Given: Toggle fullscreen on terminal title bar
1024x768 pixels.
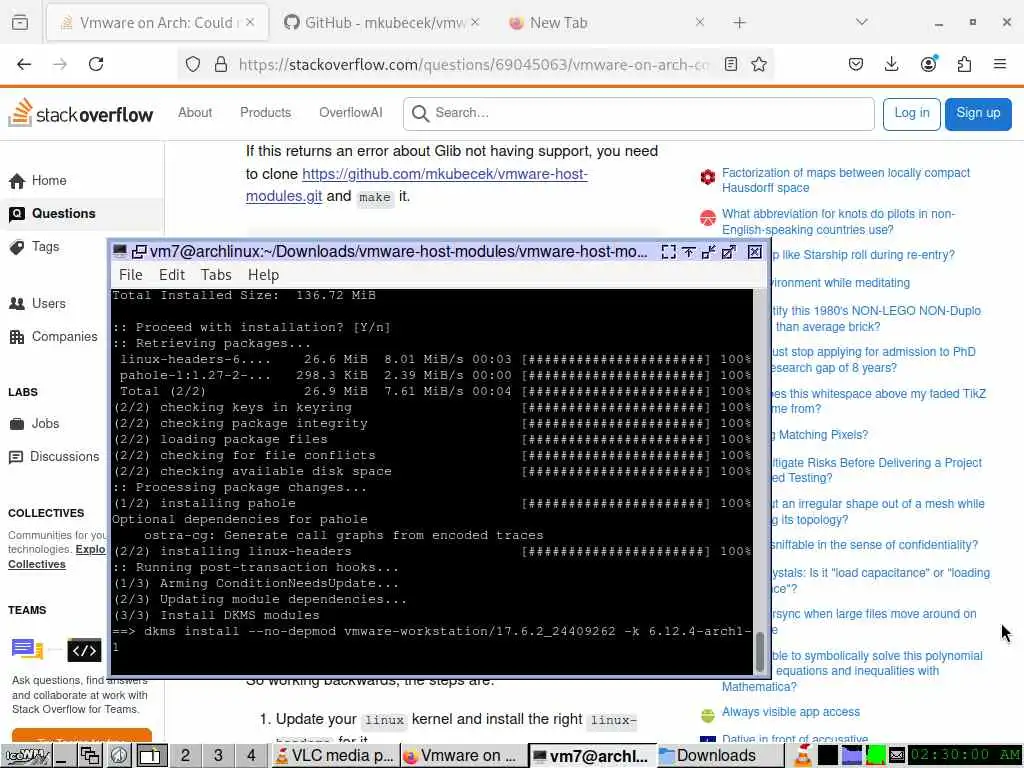Looking at the screenshot, I should pyautogui.click(x=668, y=251).
